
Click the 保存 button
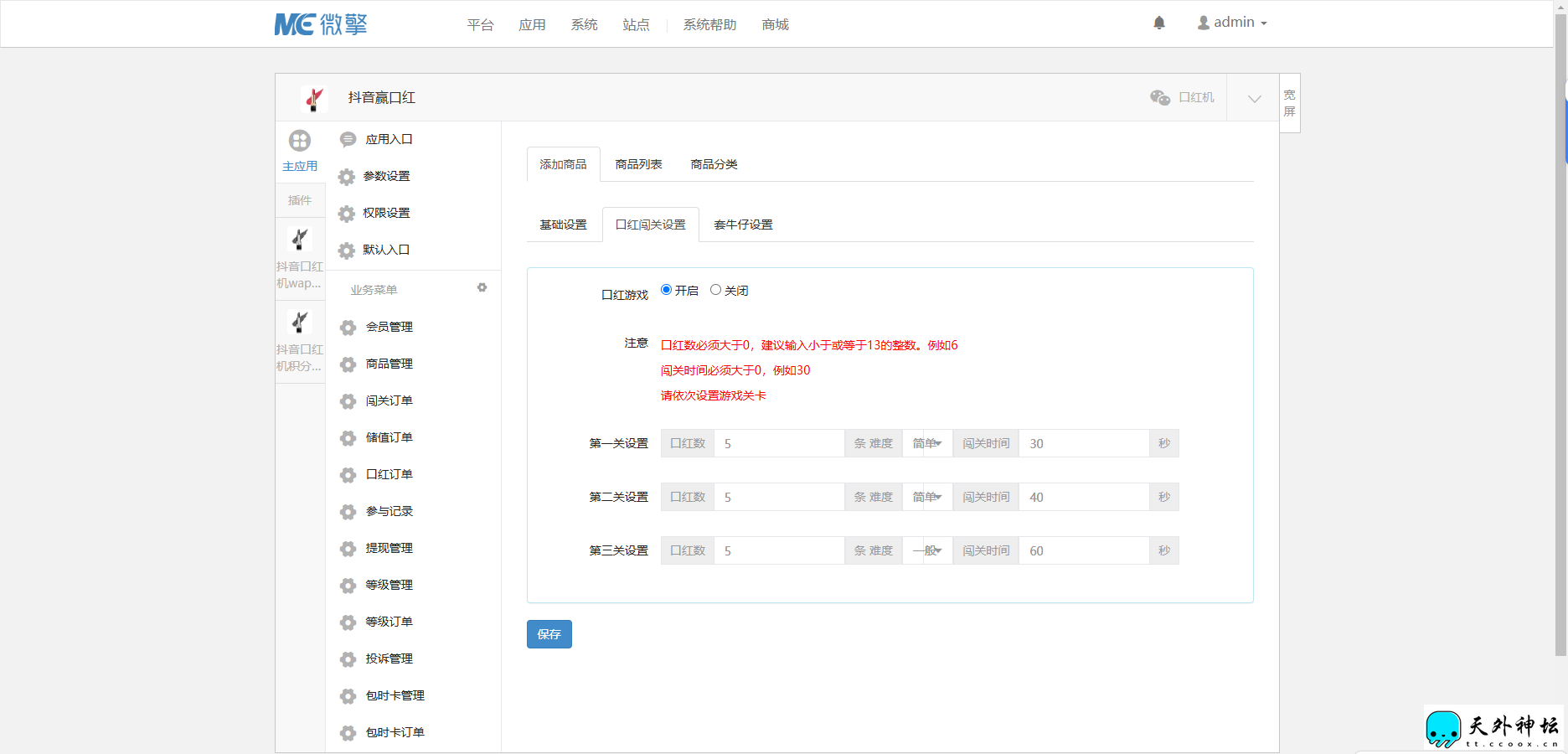click(549, 634)
